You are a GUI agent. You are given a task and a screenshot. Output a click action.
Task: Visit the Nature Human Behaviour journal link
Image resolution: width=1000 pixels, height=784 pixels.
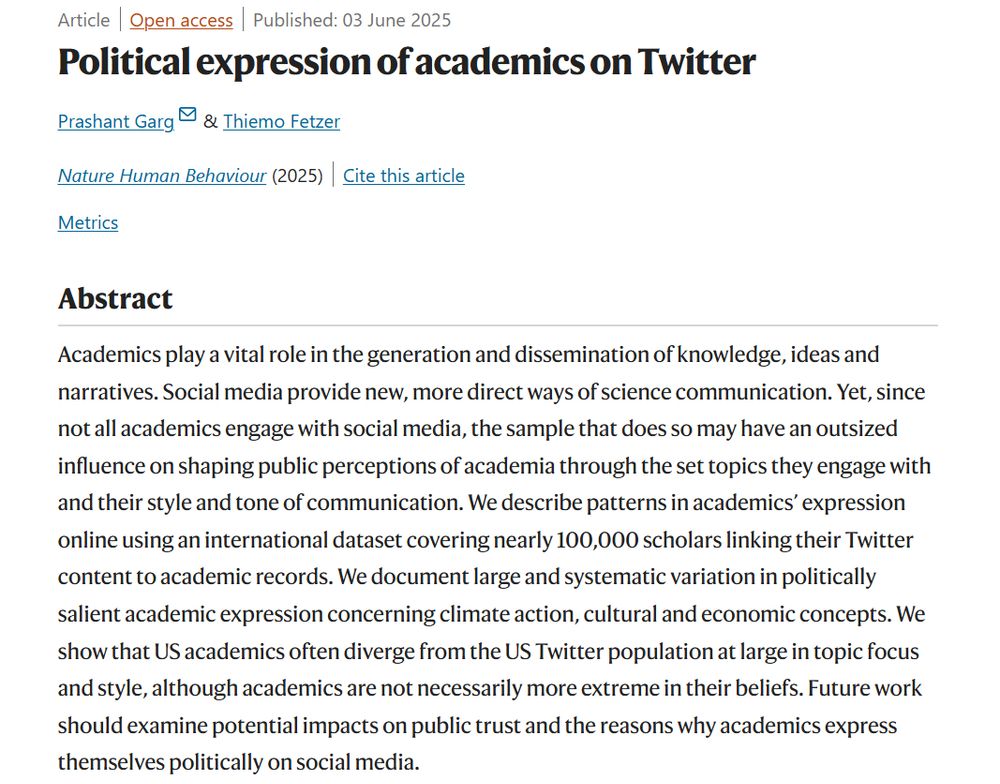162,175
